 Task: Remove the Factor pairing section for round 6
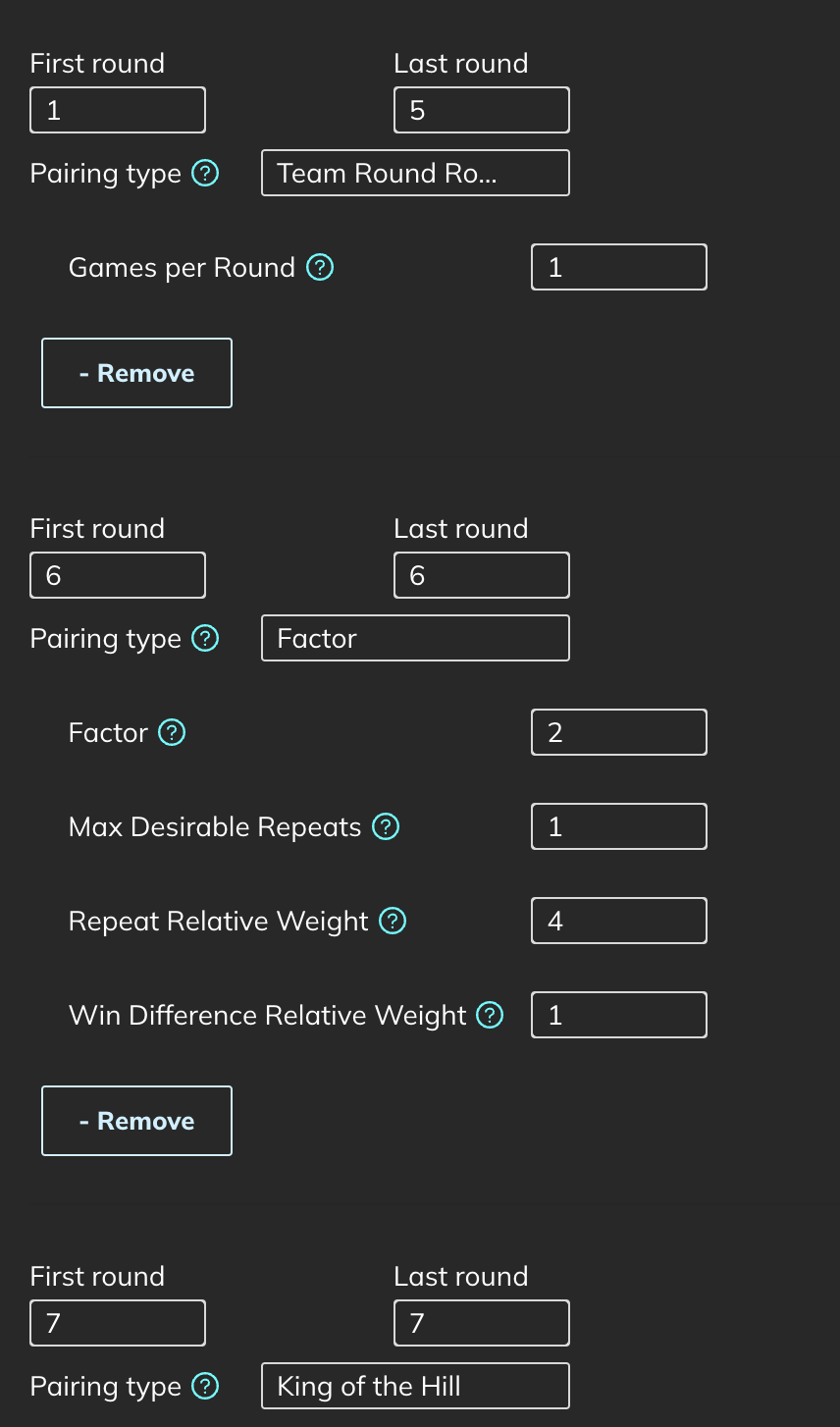136,1121
